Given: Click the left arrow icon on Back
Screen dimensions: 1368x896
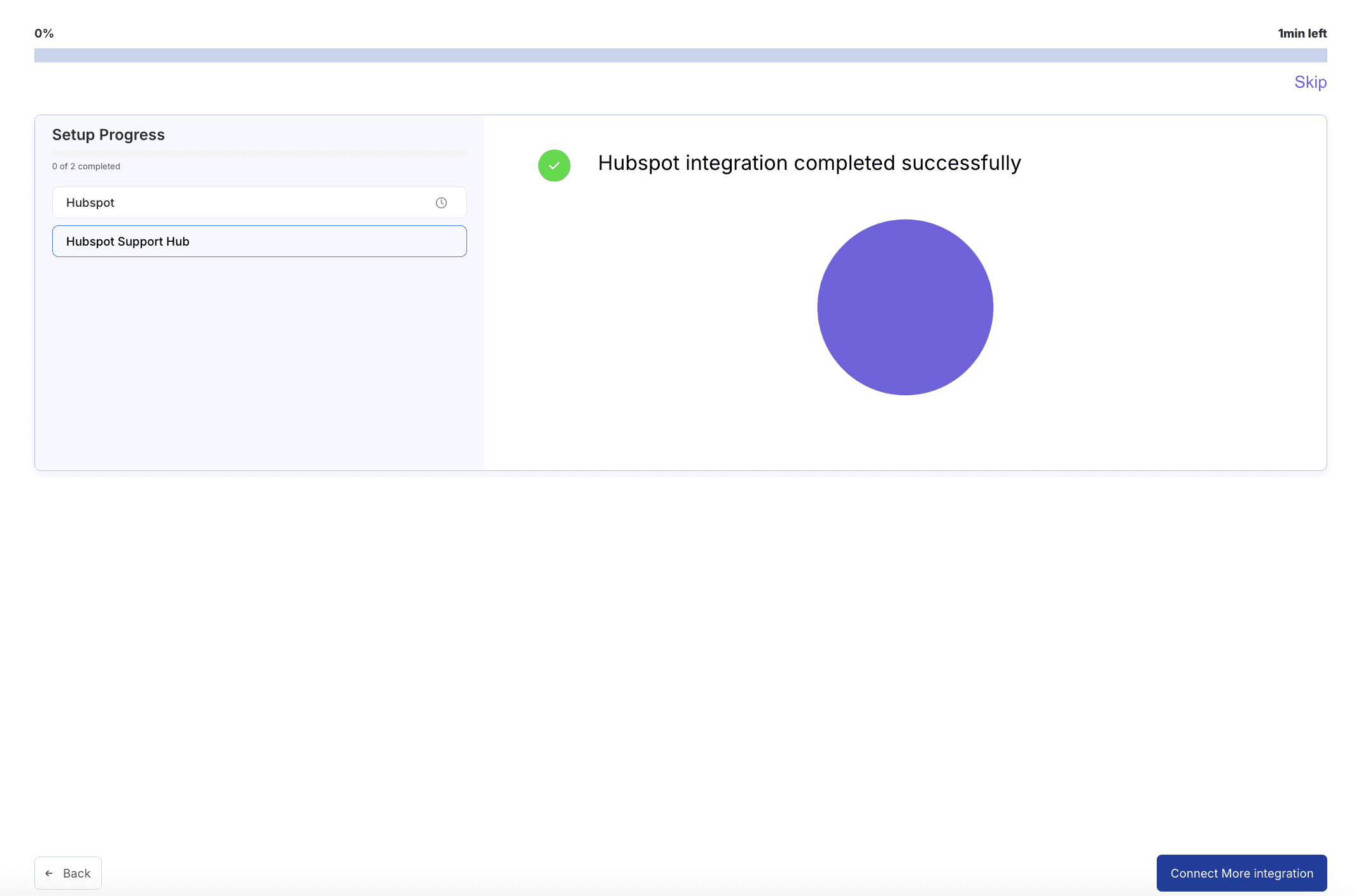Looking at the screenshot, I should point(49,873).
